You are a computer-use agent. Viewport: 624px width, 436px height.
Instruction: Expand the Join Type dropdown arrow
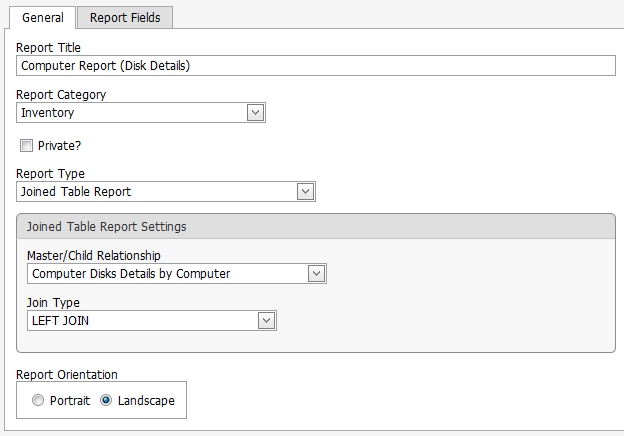point(267,321)
